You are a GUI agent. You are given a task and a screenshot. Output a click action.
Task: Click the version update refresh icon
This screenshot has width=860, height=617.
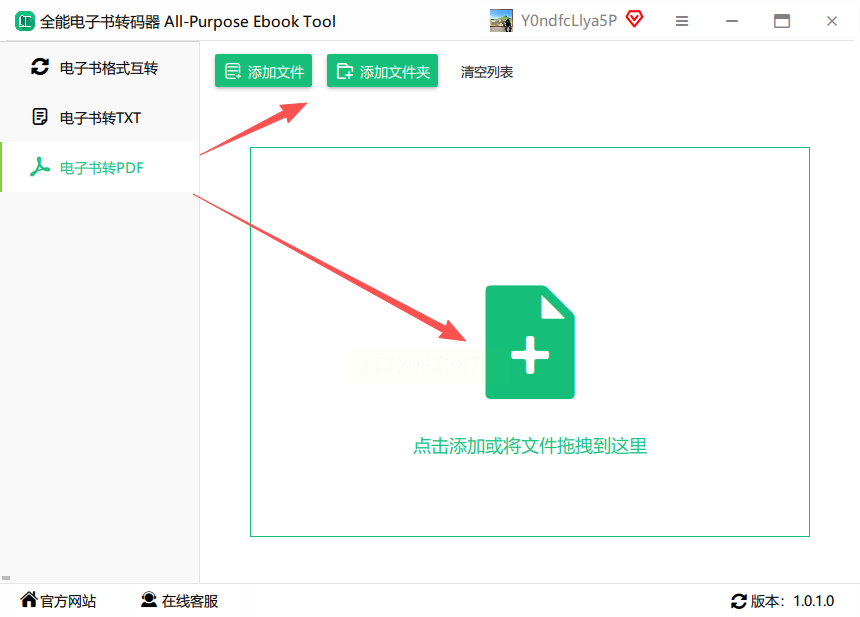coord(739,601)
